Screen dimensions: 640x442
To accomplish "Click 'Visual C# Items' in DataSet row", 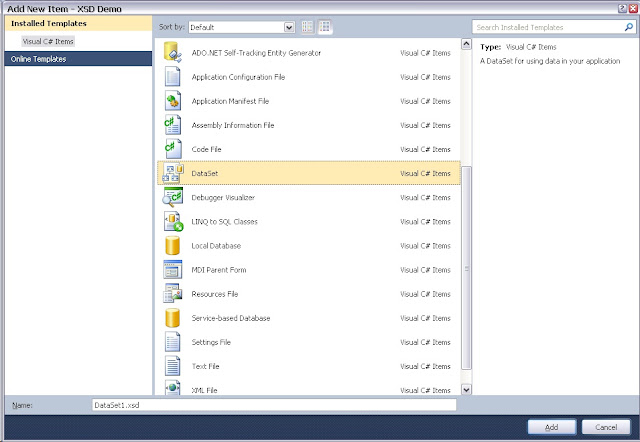I will 425,173.
